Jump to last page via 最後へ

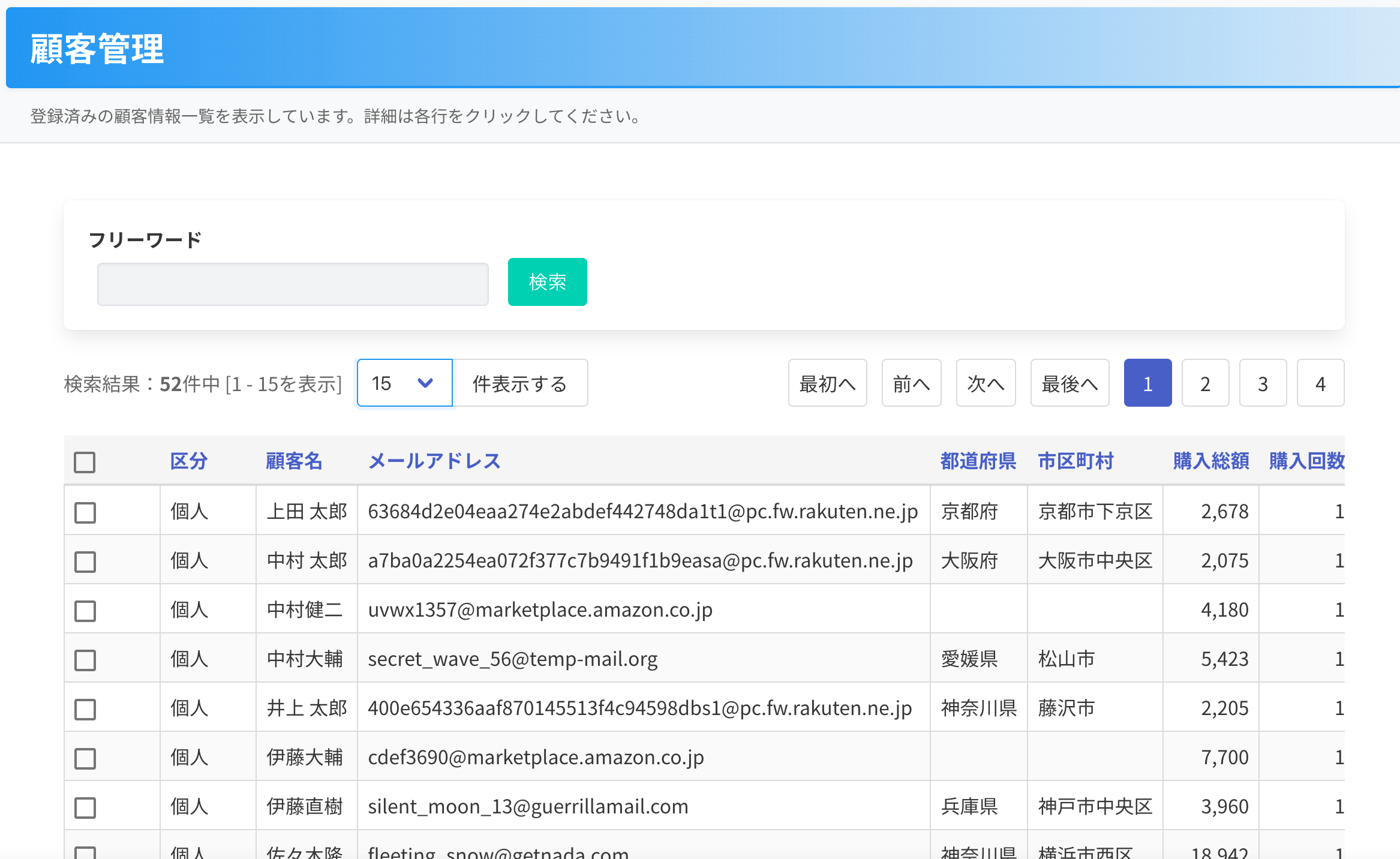point(1069,383)
